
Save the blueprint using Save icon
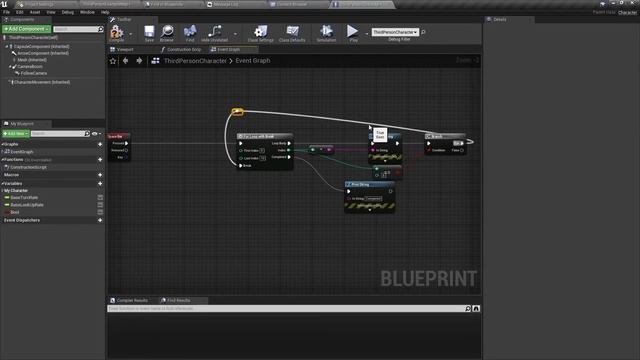click(x=149, y=33)
